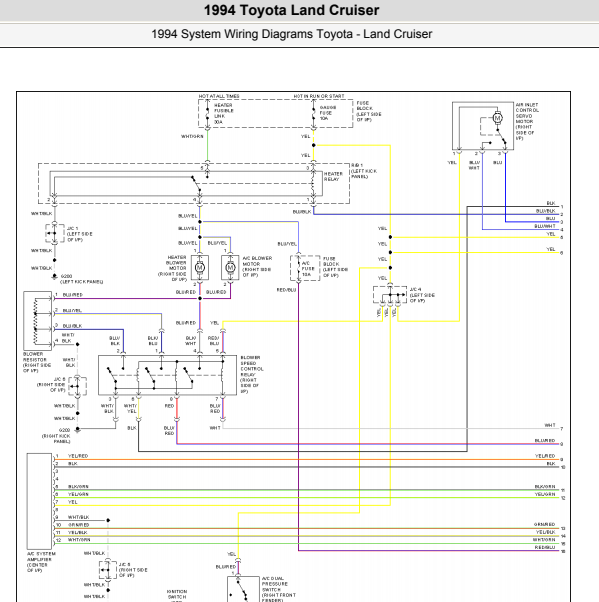Click the 'IGNITION SWITCH' label

177,594
